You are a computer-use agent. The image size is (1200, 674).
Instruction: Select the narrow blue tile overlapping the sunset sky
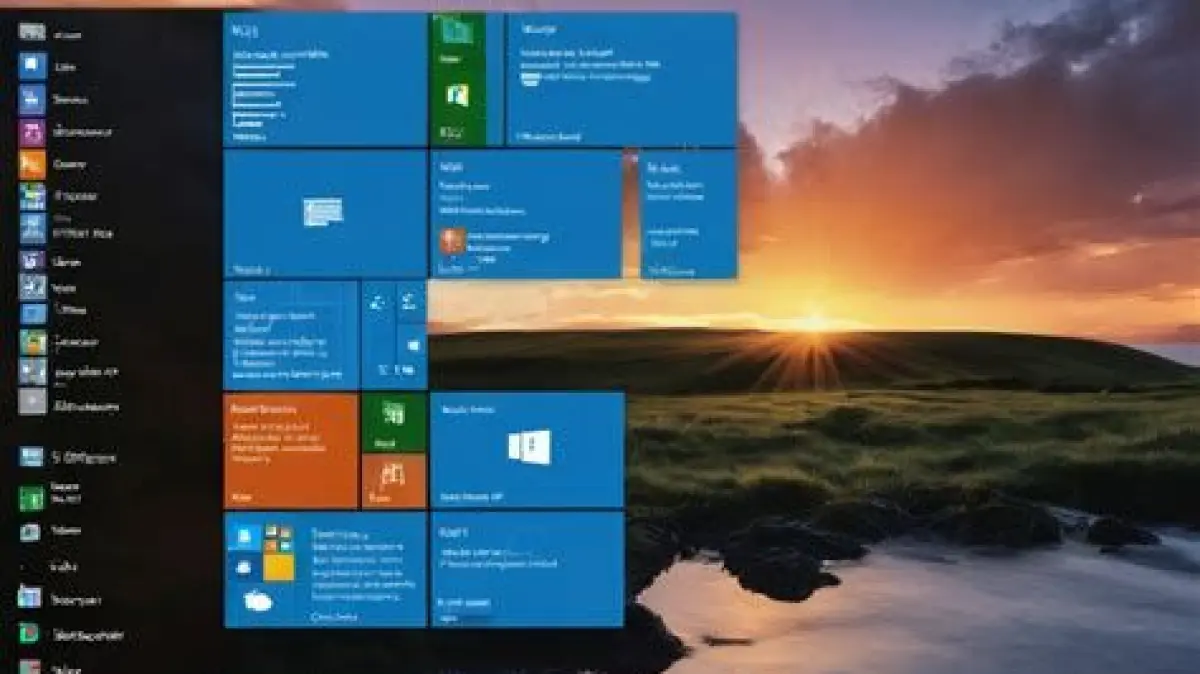coord(688,213)
